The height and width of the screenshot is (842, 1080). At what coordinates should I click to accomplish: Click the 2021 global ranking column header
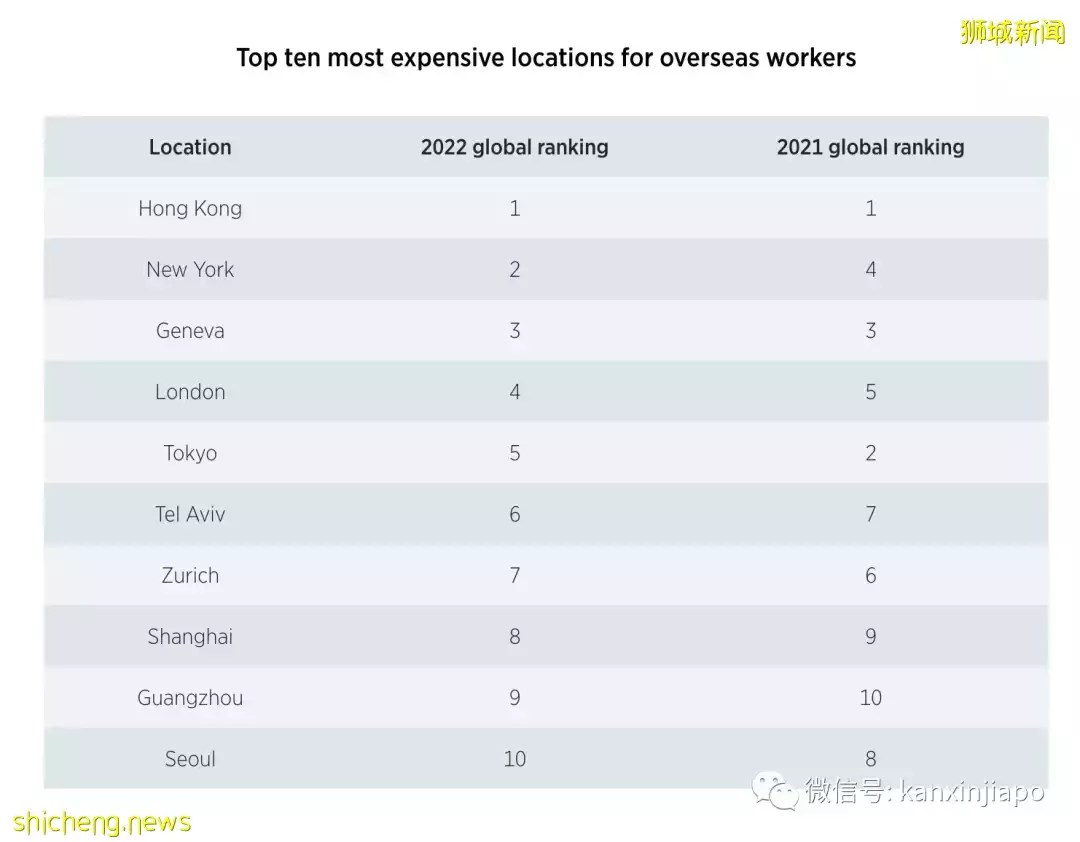(870, 147)
